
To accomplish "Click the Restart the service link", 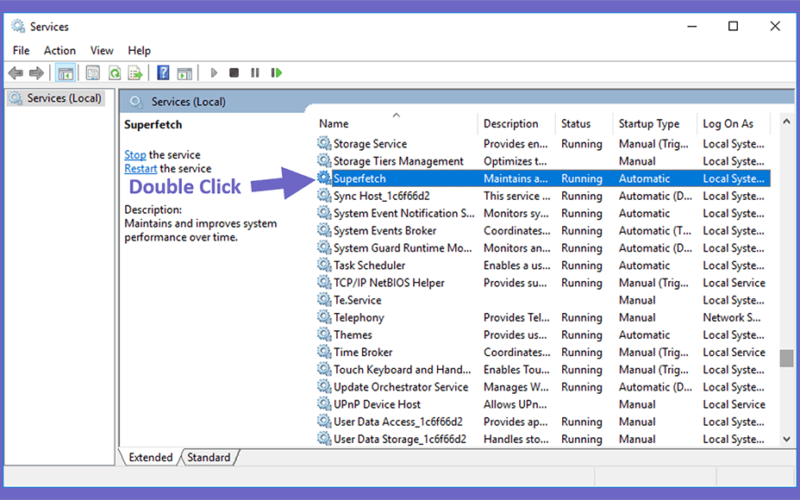I will pos(140,168).
